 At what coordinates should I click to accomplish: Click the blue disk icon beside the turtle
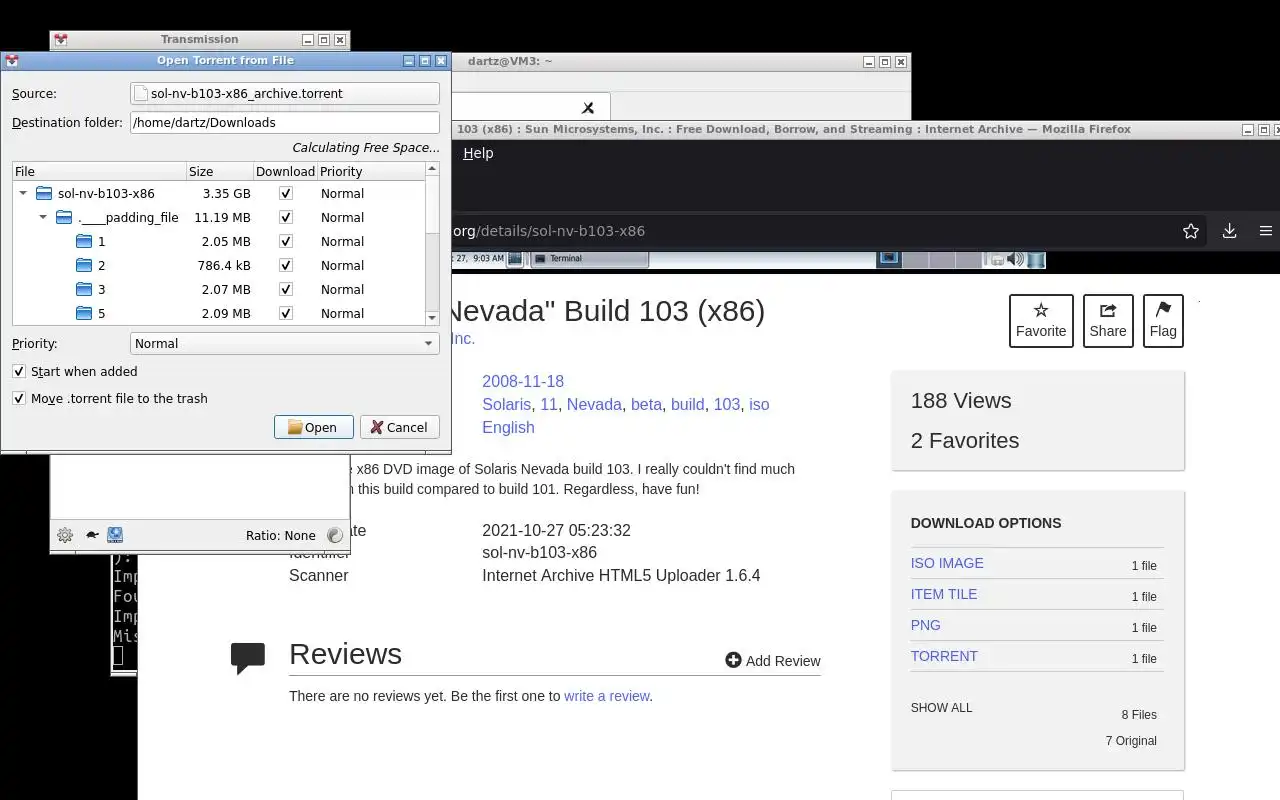pos(115,535)
